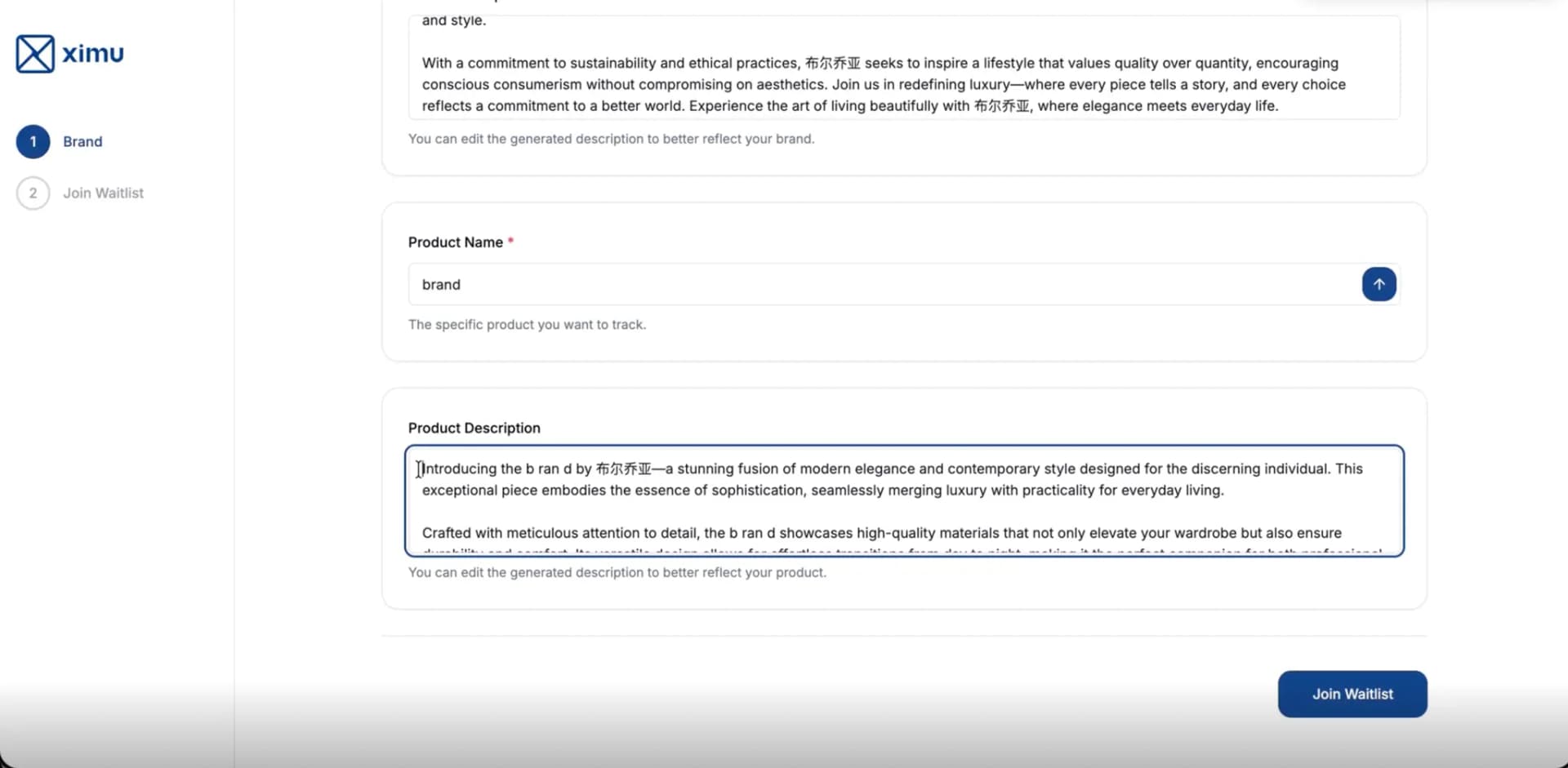This screenshot has width=1568, height=768.
Task: Click the red required asterisk
Action: tap(510, 242)
